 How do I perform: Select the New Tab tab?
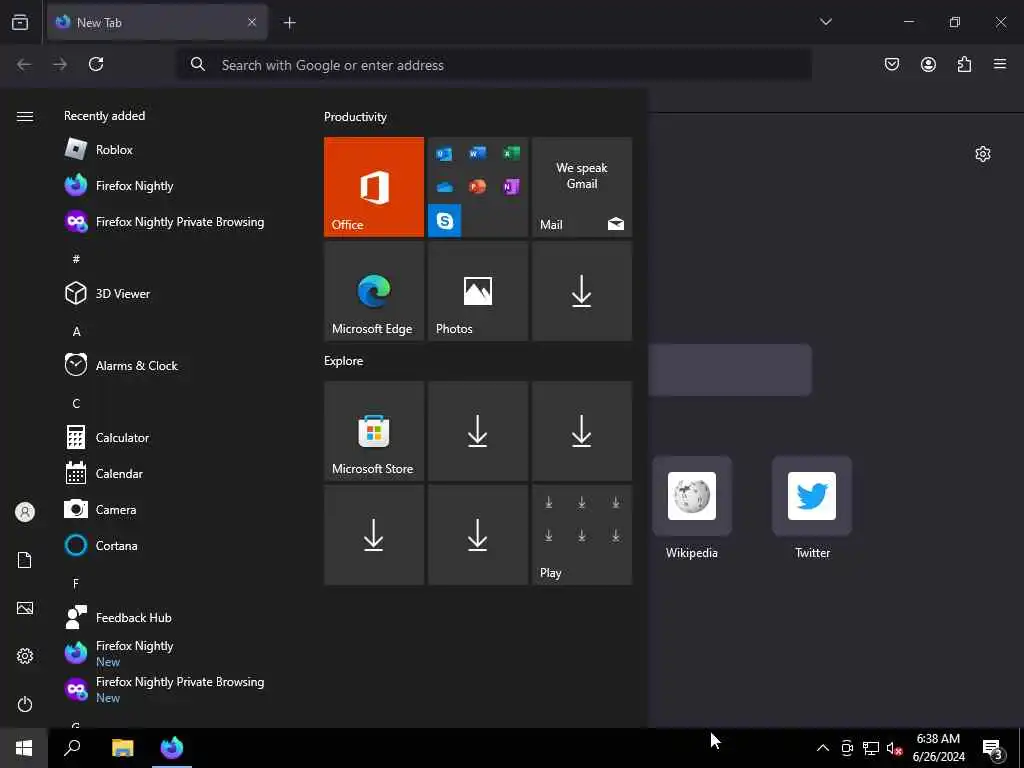(x=157, y=23)
